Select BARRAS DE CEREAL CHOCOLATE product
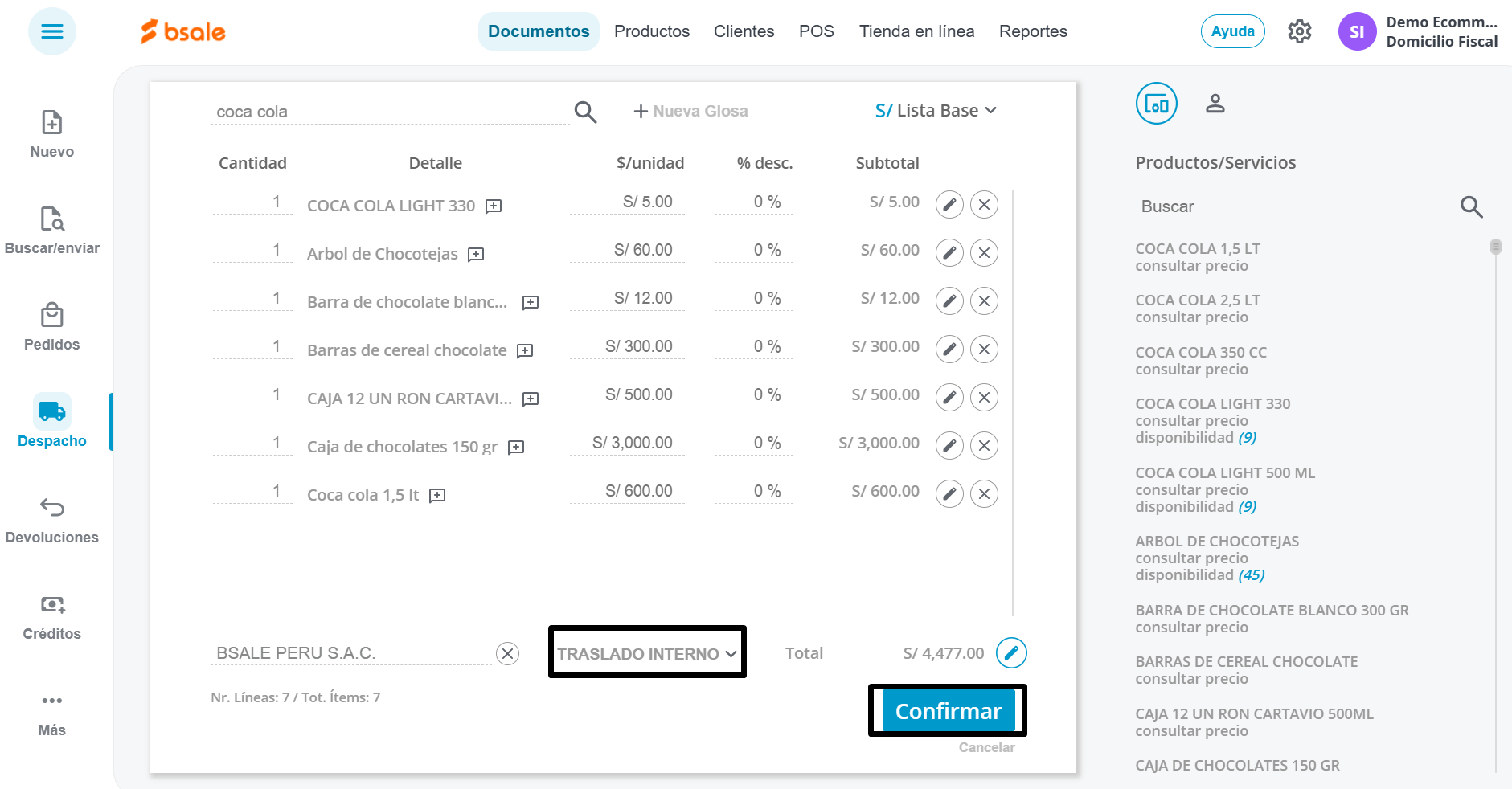This screenshot has width=1512, height=789. (1246, 670)
